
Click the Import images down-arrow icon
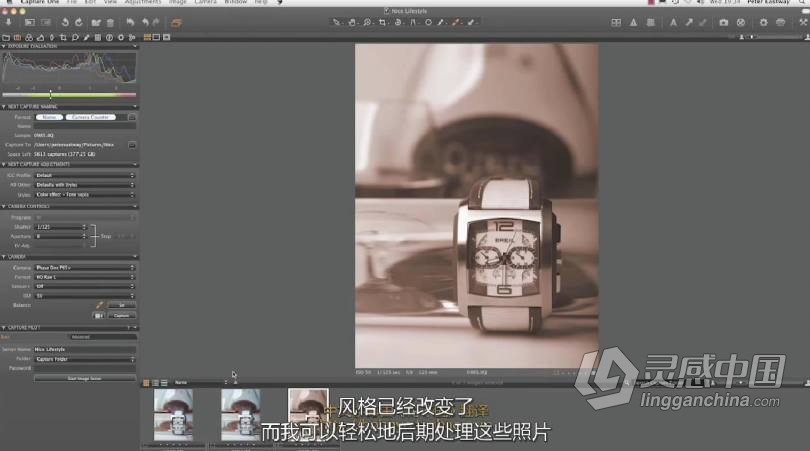click(x=8, y=22)
